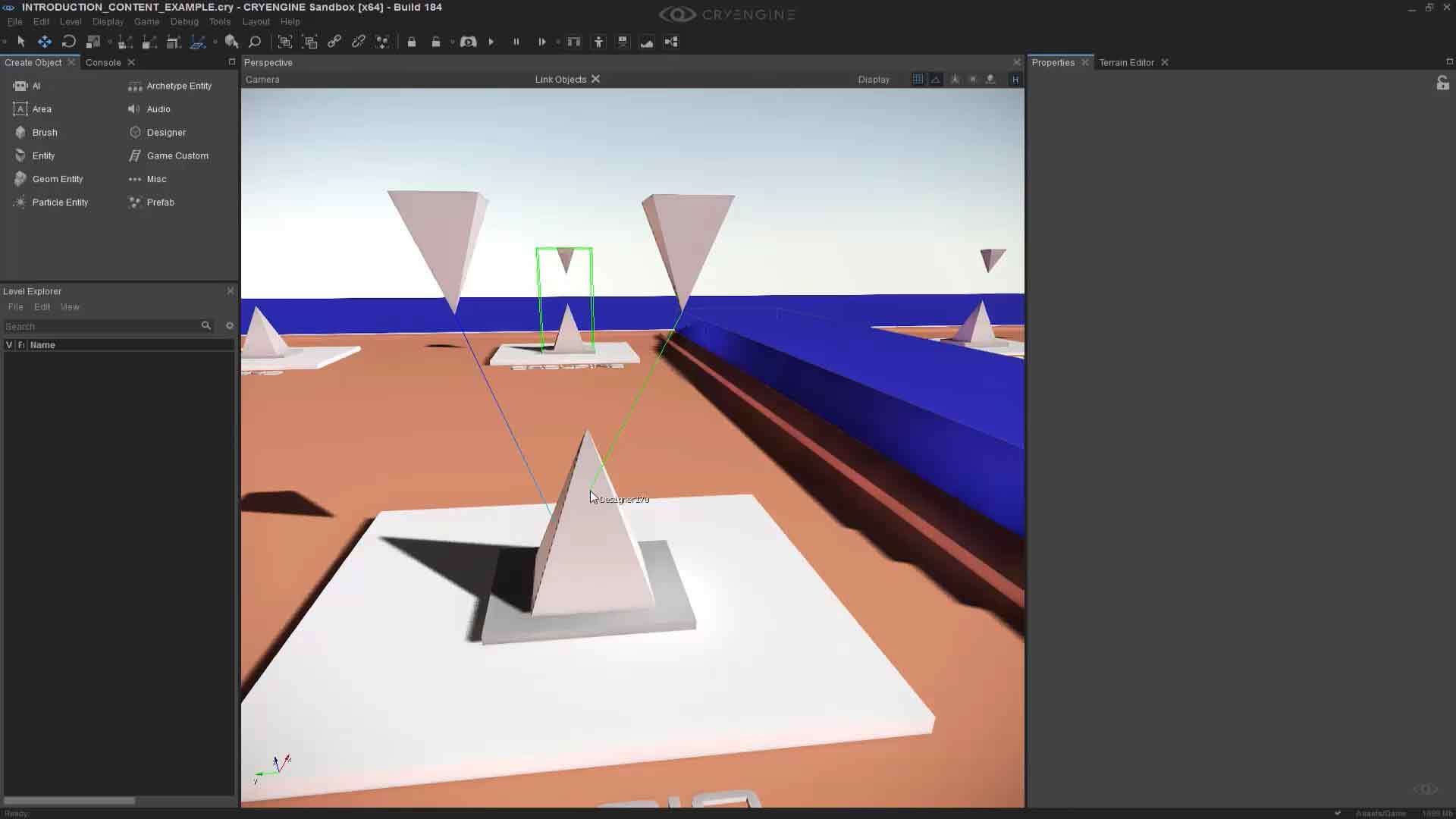Click the Particle Entity category
This screenshot has height=819, width=1456.
(59, 202)
